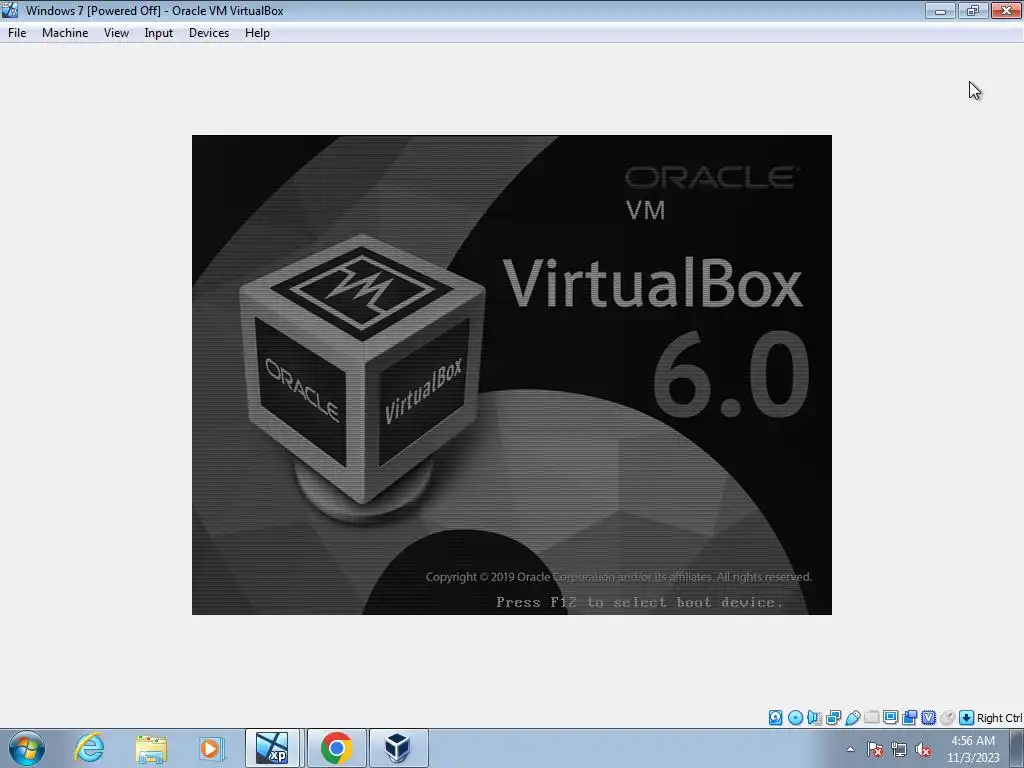Close the Windows 7 VM window

pos(1006,10)
